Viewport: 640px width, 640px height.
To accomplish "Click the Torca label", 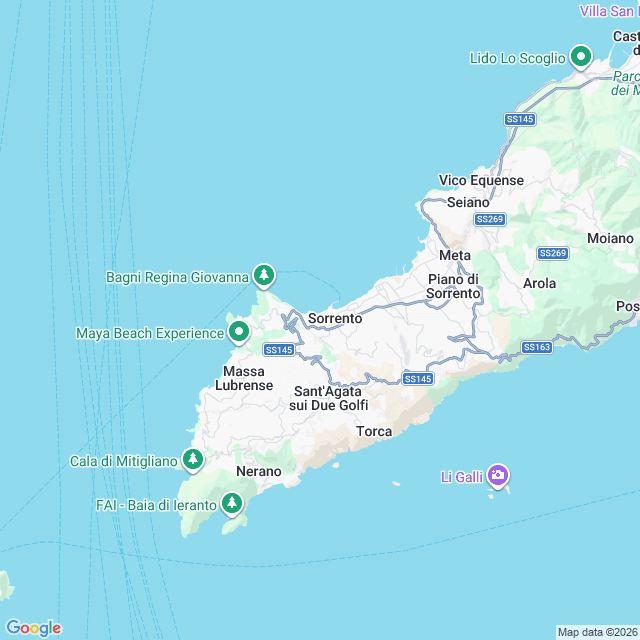I will tap(374, 431).
